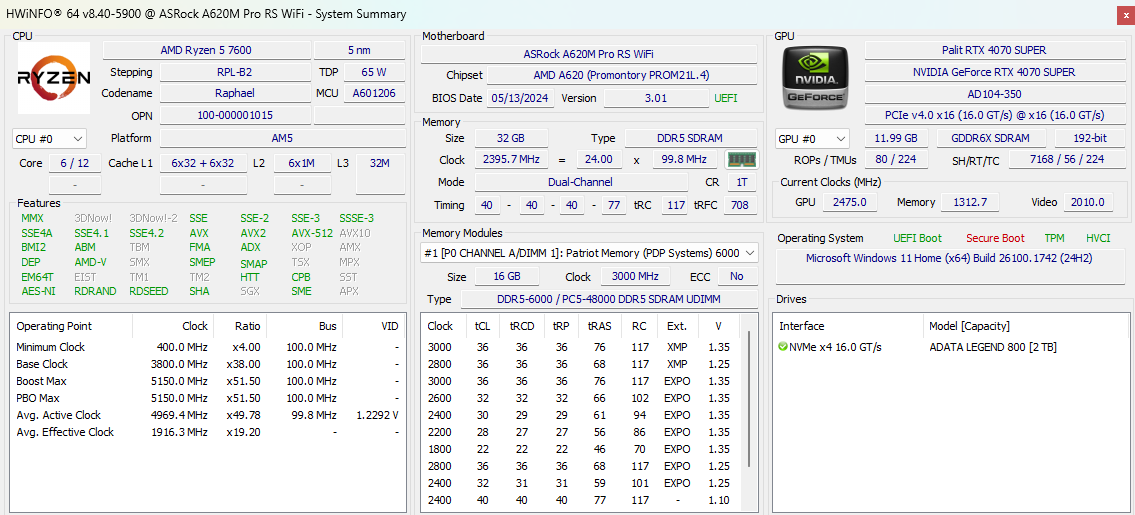The height and width of the screenshot is (515, 1135).
Task: Click the 32M L3 cache value
Action: [x=379, y=164]
